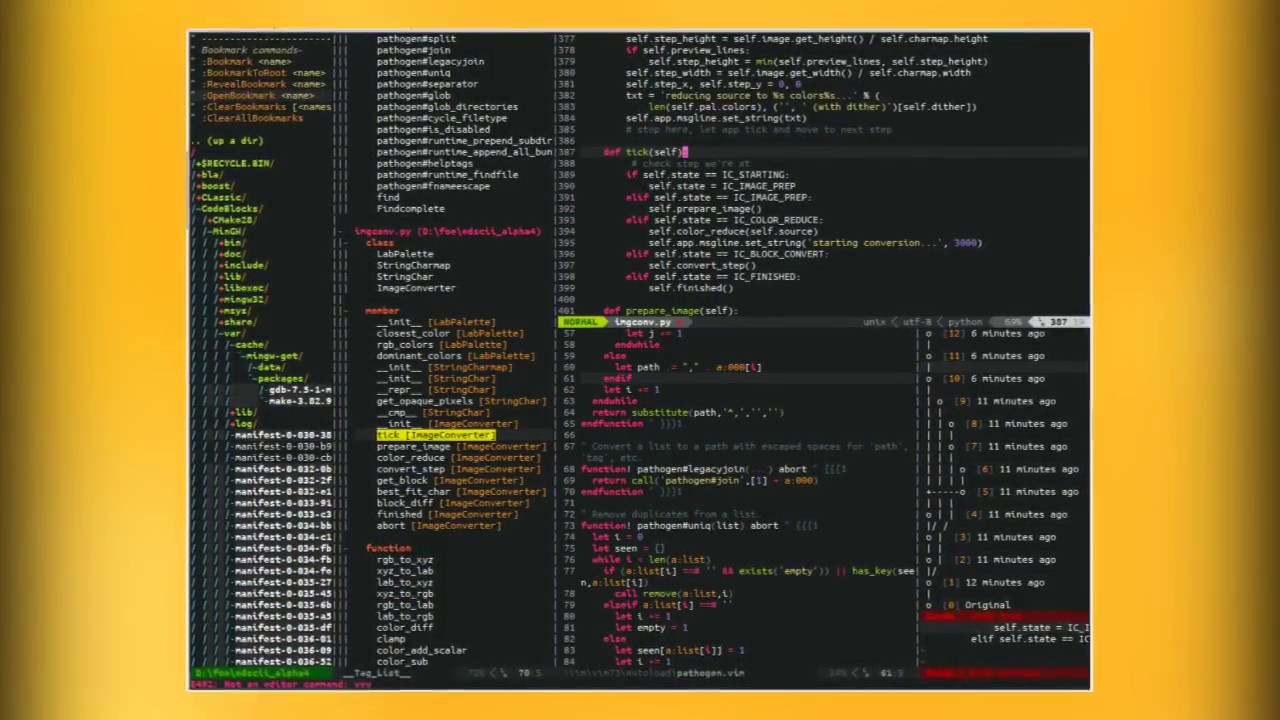
Task: Fold the class group in Tagbar
Action: pos(380,243)
